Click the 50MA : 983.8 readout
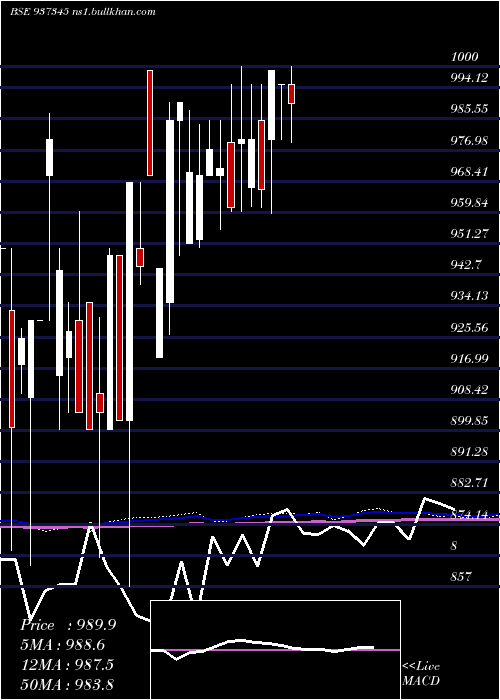Screen dimensions: 500x700 pos(67,684)
